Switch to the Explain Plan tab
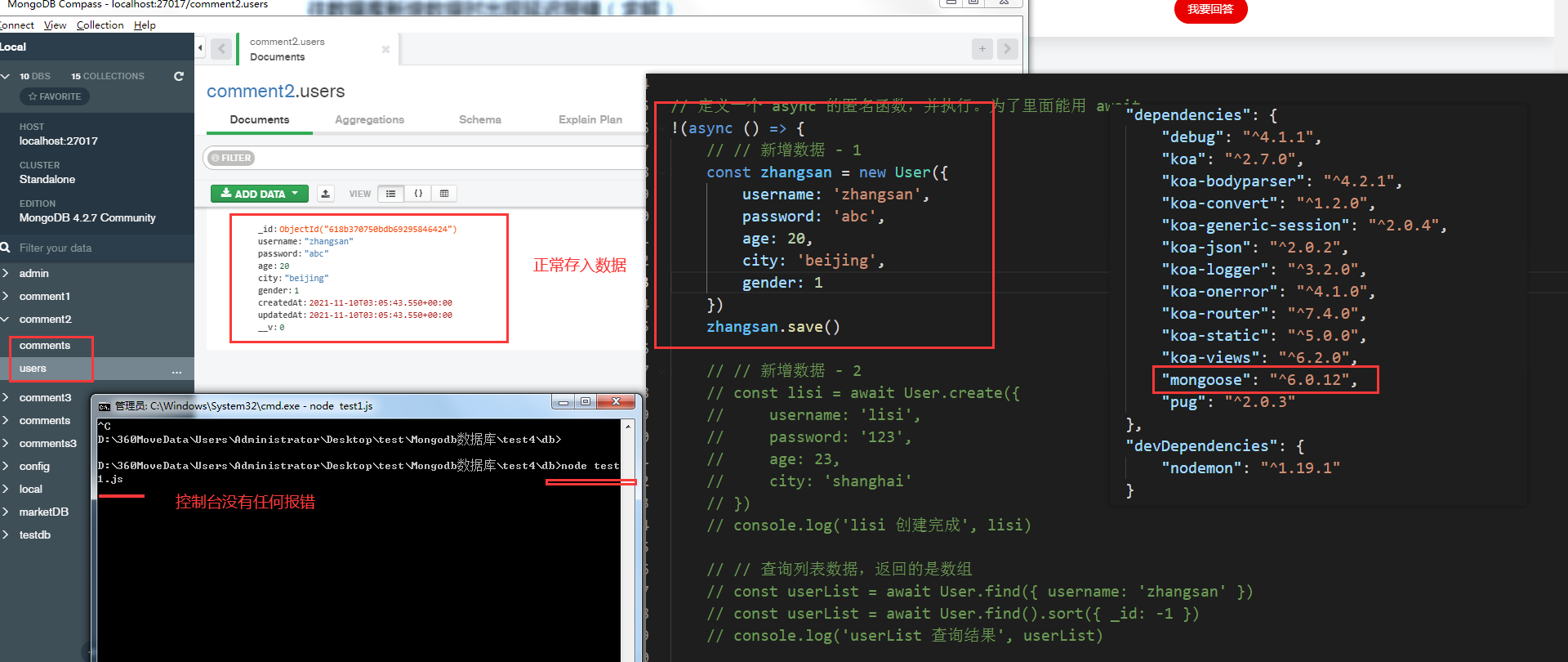Image resolution: width=1568 pixels, height=662 pixels. (590, 119)
